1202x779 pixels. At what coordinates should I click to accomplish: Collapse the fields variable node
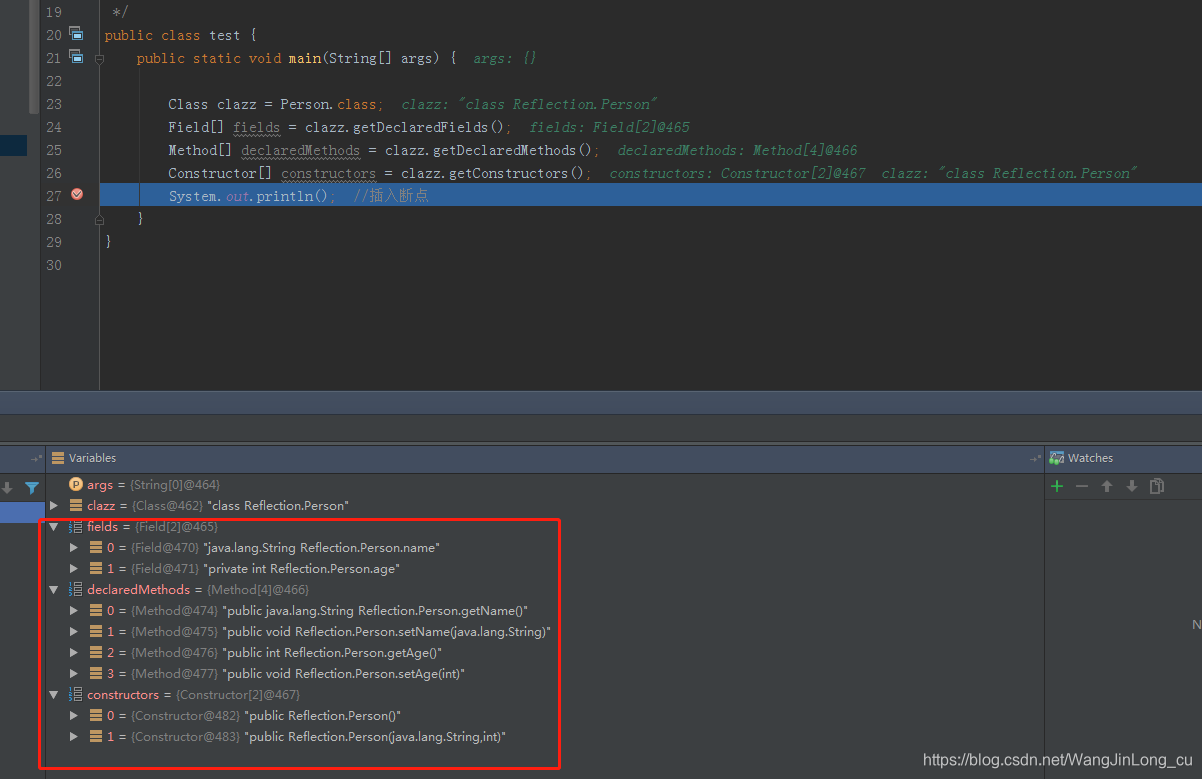click(x=54, y=526)
